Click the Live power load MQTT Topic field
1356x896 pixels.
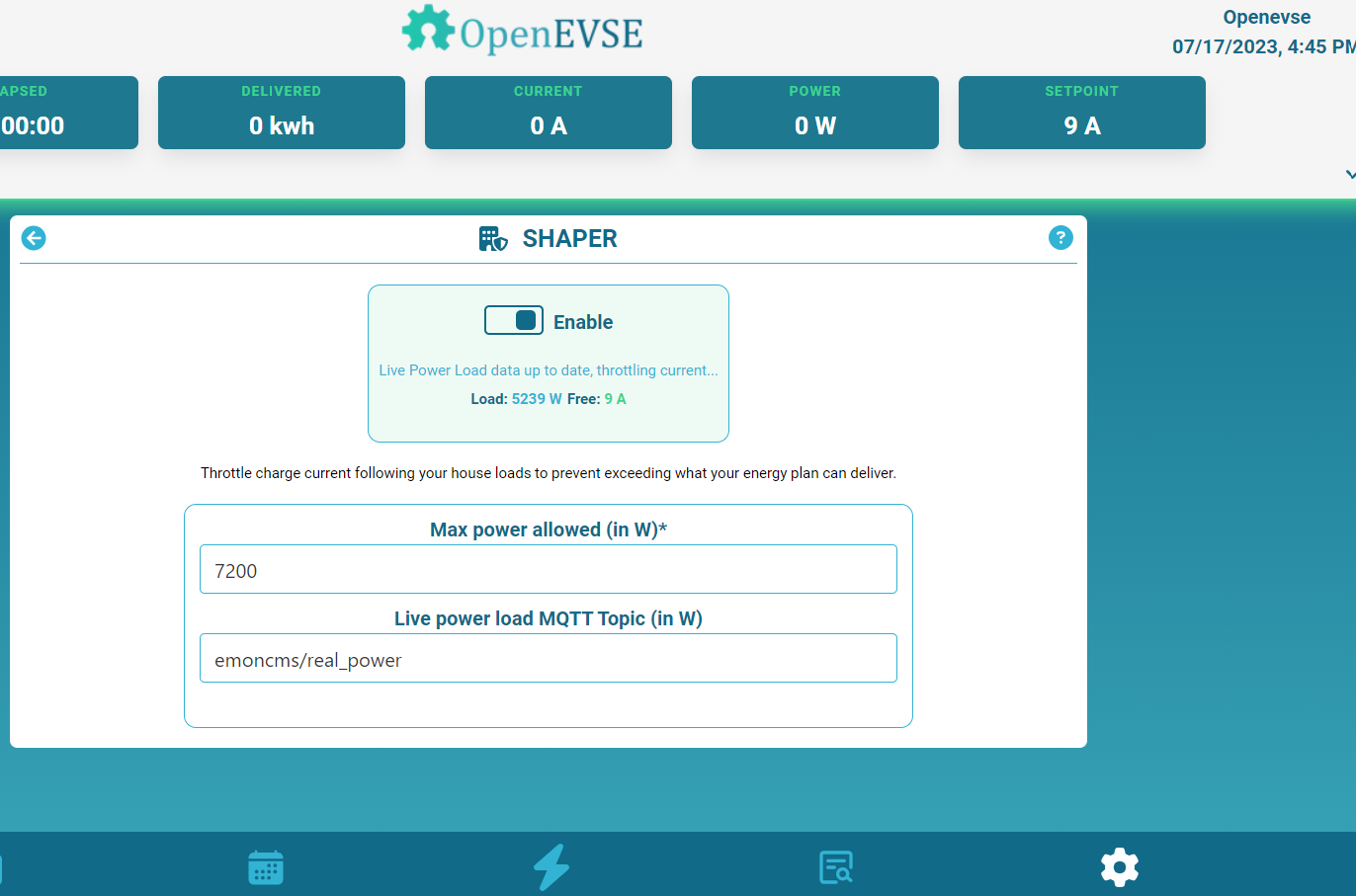click(x=549, y=658)
